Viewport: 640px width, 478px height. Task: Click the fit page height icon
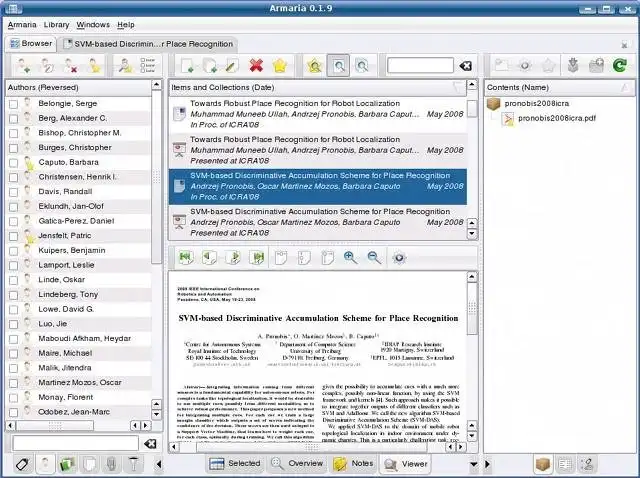coord(304,257)
